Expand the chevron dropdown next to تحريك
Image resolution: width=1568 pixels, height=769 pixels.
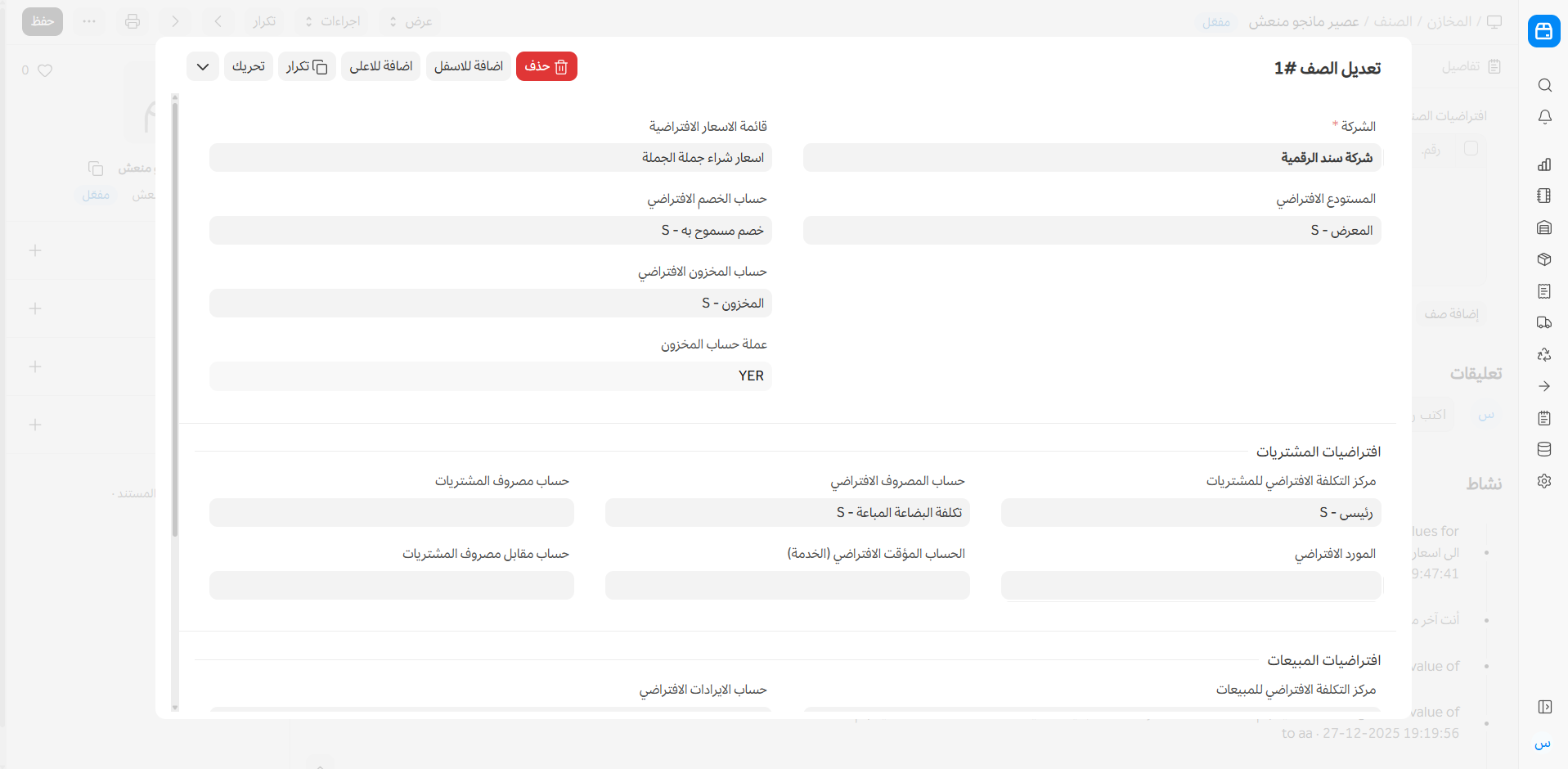pos(202,66)
